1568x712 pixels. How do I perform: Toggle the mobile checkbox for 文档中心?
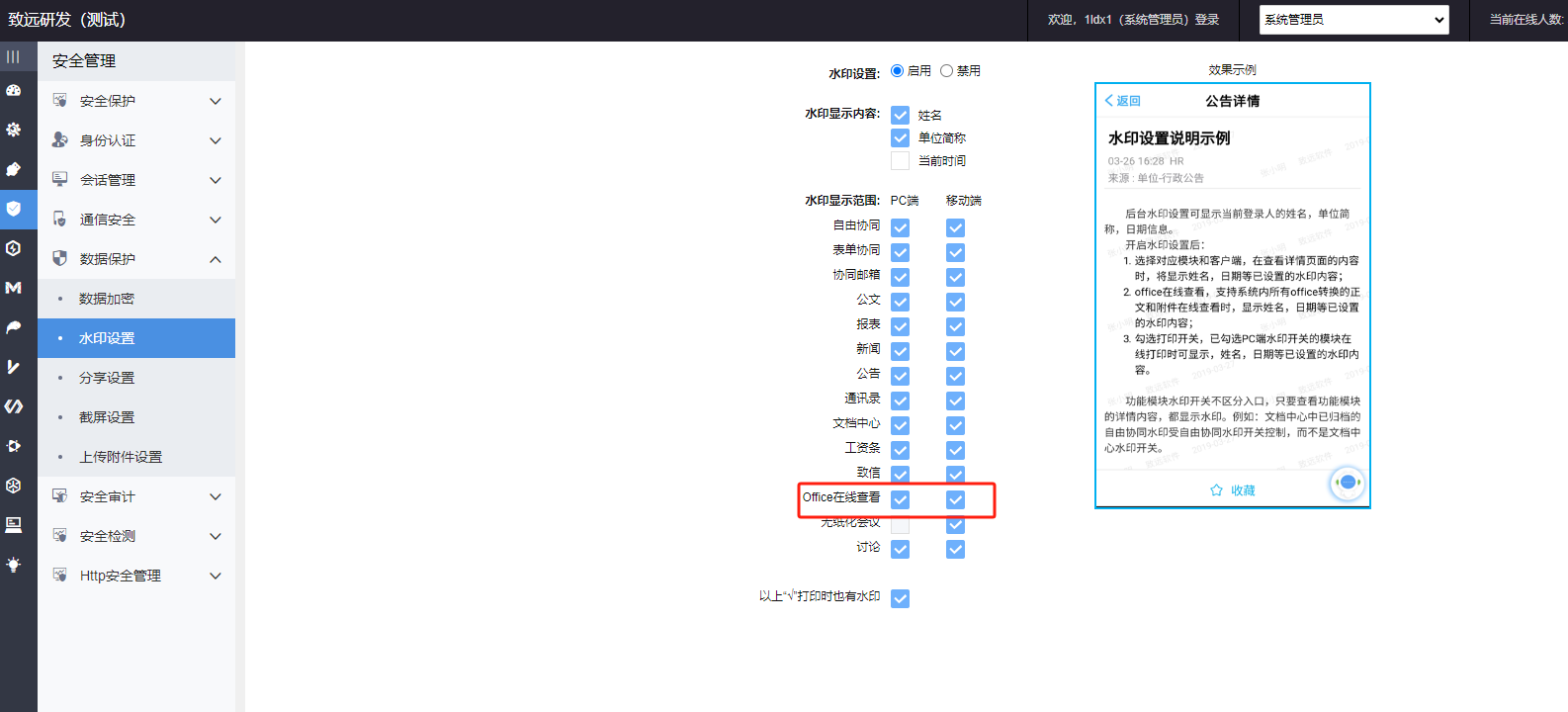pos(955,425)
